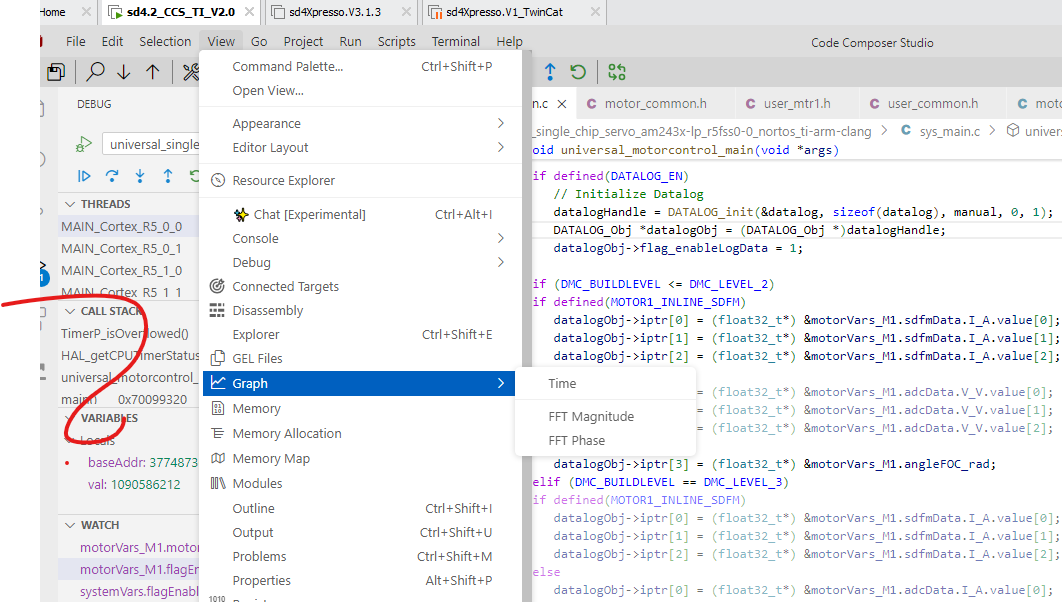Close the sys_main.c editor tab

tap(562, 104)
